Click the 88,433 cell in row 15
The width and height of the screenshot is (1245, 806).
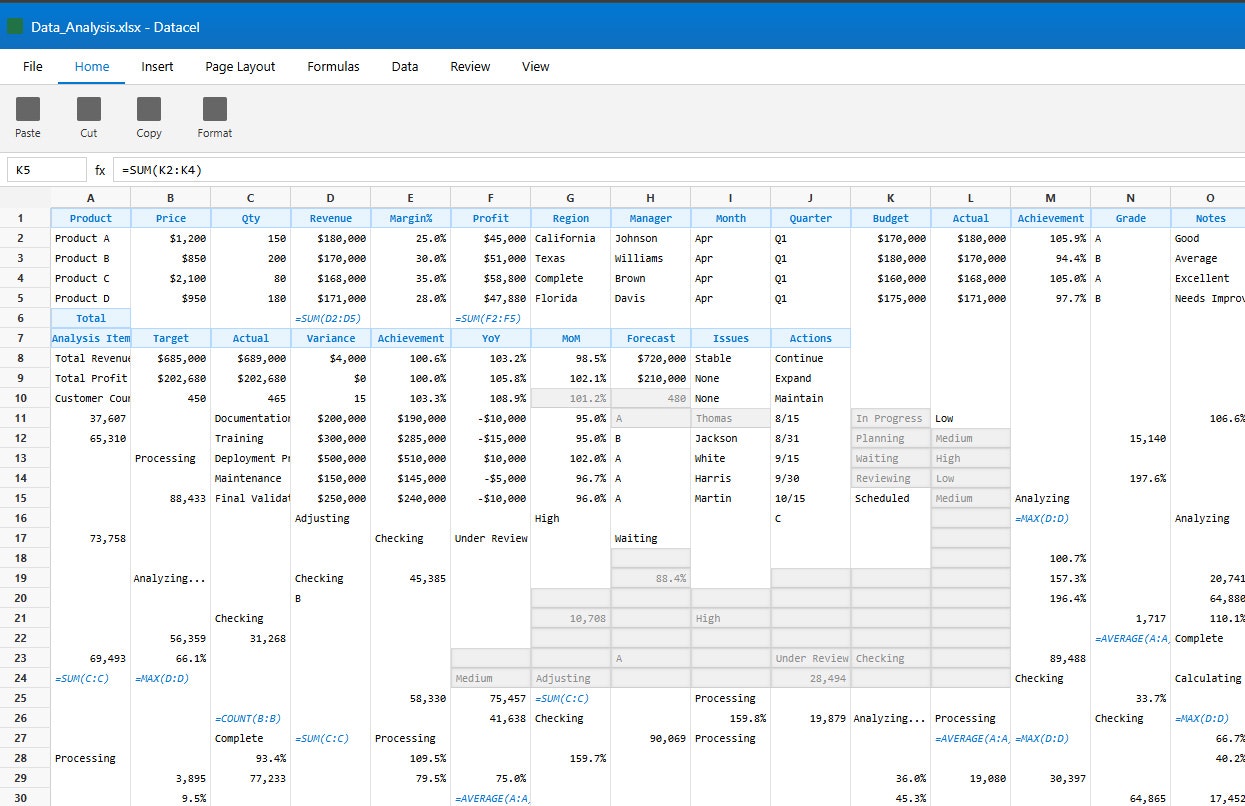coord(171,498)
